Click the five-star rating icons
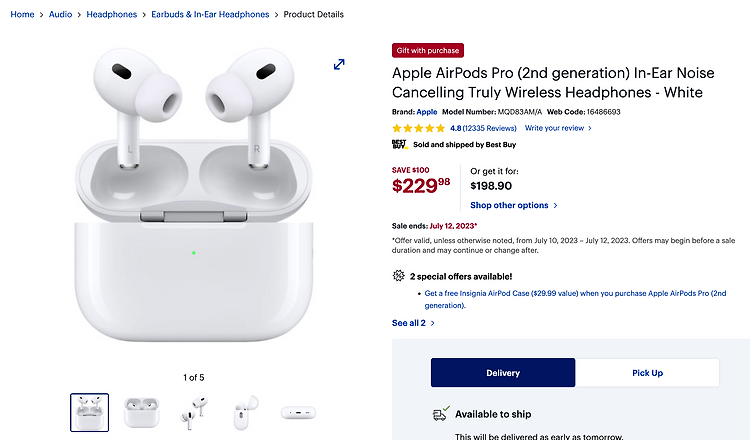This screenshot has width=750, height=440. tap(419, 128)
